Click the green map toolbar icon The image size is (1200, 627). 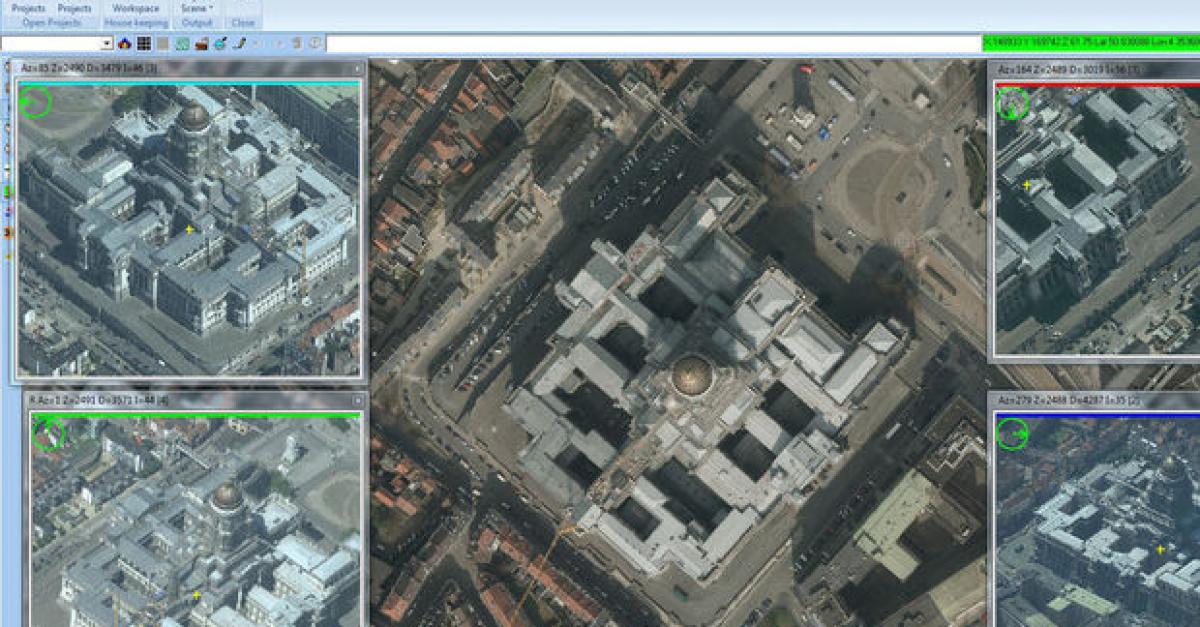(x=182, y=44)
